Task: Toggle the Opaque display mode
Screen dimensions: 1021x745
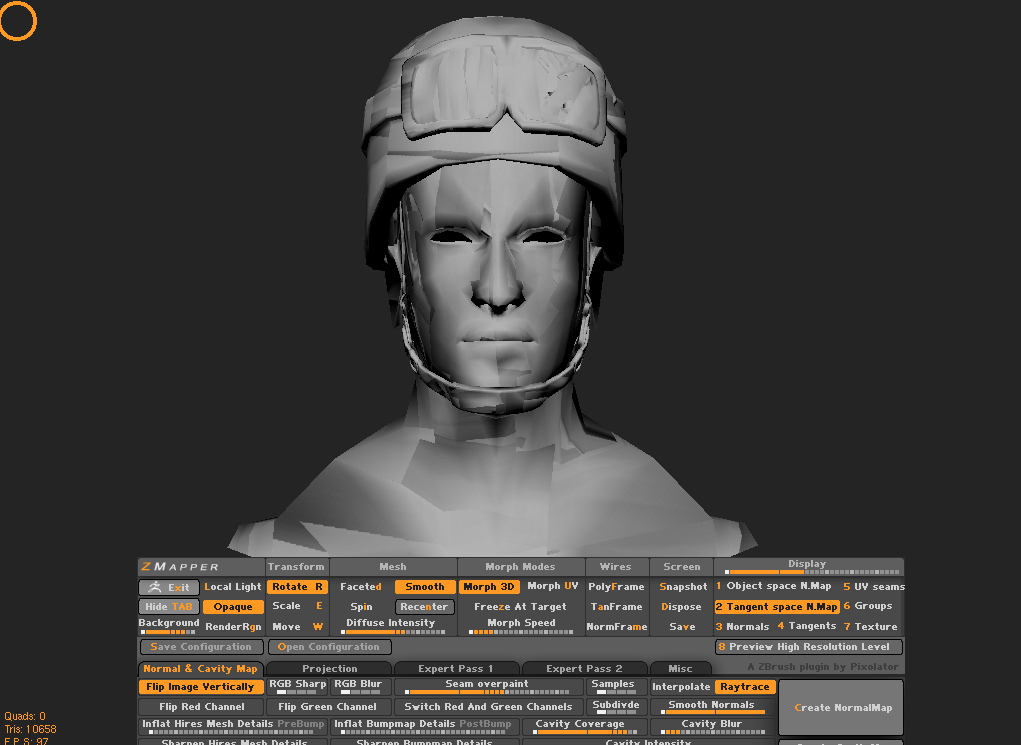Action: 233,607
